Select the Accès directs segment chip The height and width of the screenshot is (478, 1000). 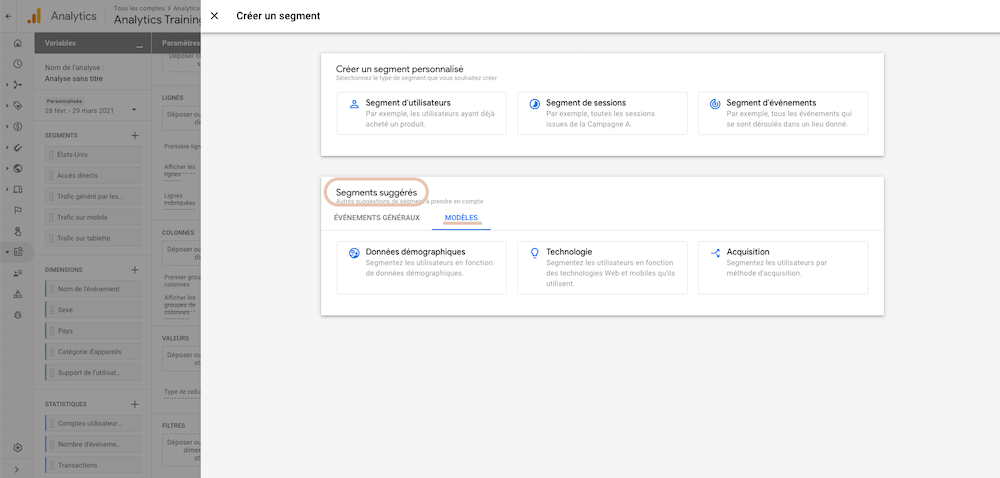93,175
